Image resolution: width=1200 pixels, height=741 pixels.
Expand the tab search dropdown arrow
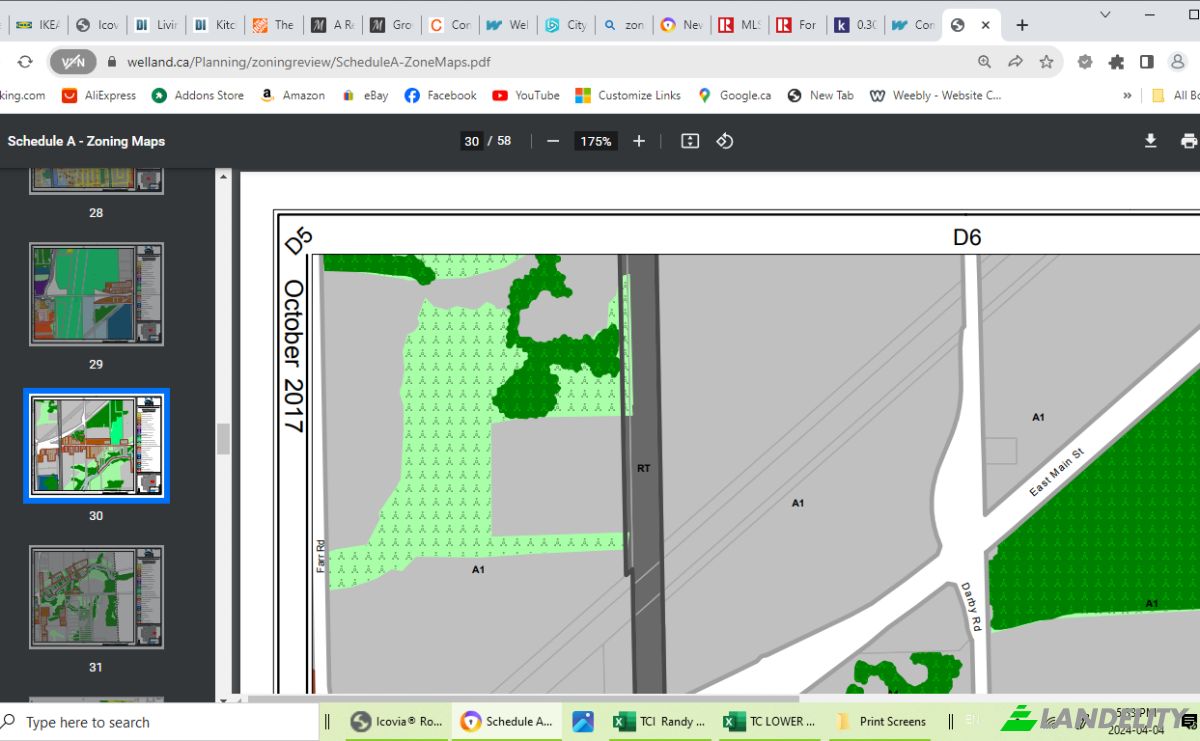(x=1105, y=15)
